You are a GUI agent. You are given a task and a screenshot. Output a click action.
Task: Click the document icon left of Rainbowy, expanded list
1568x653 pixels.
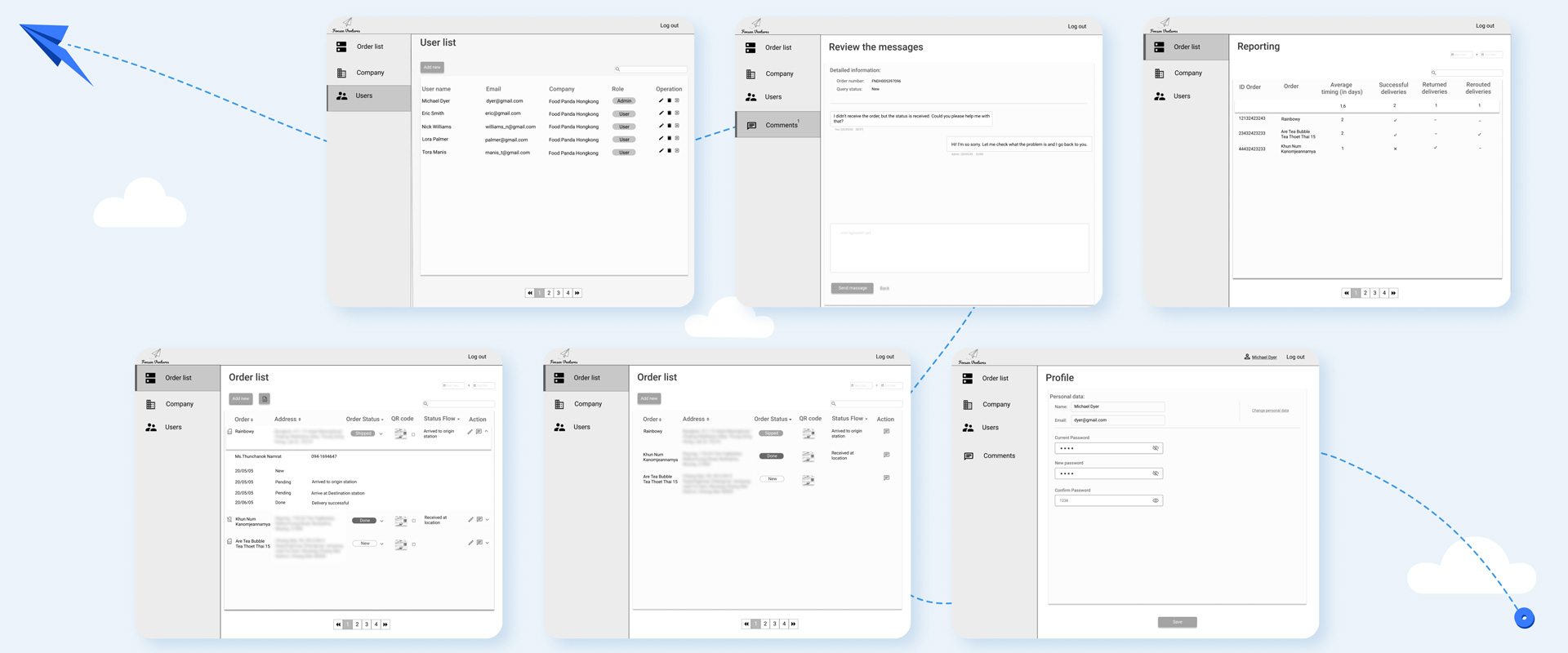coord(229,432)
